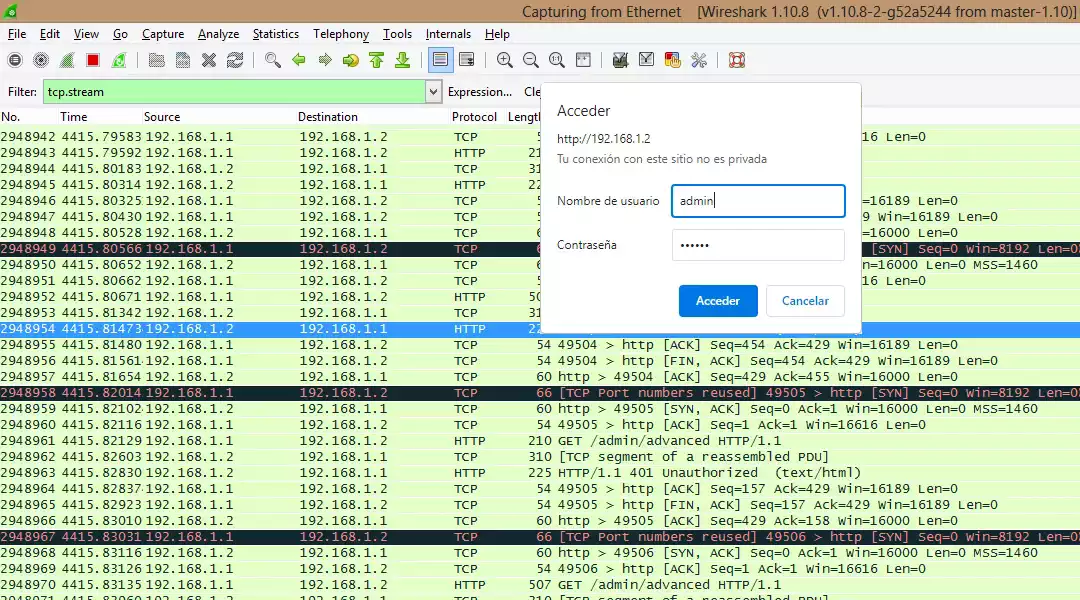Open help lifebuoy icon
The width and height of the screenshot is (1080, 600).
736,61
